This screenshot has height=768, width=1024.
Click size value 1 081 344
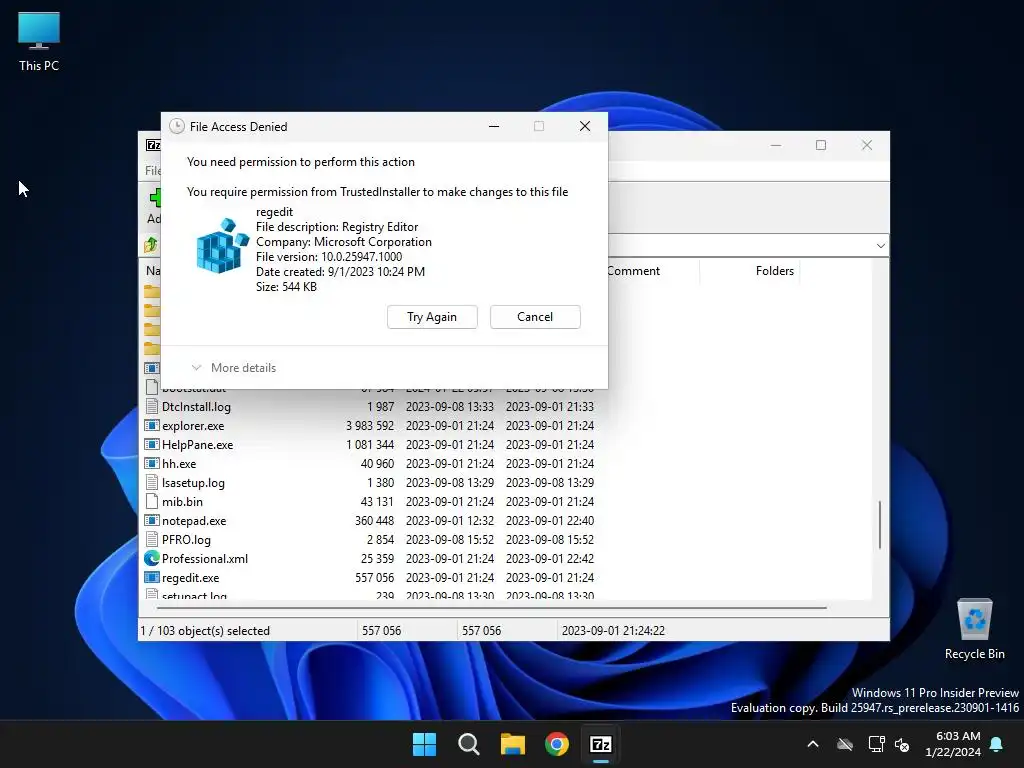[x=370, y=445]
